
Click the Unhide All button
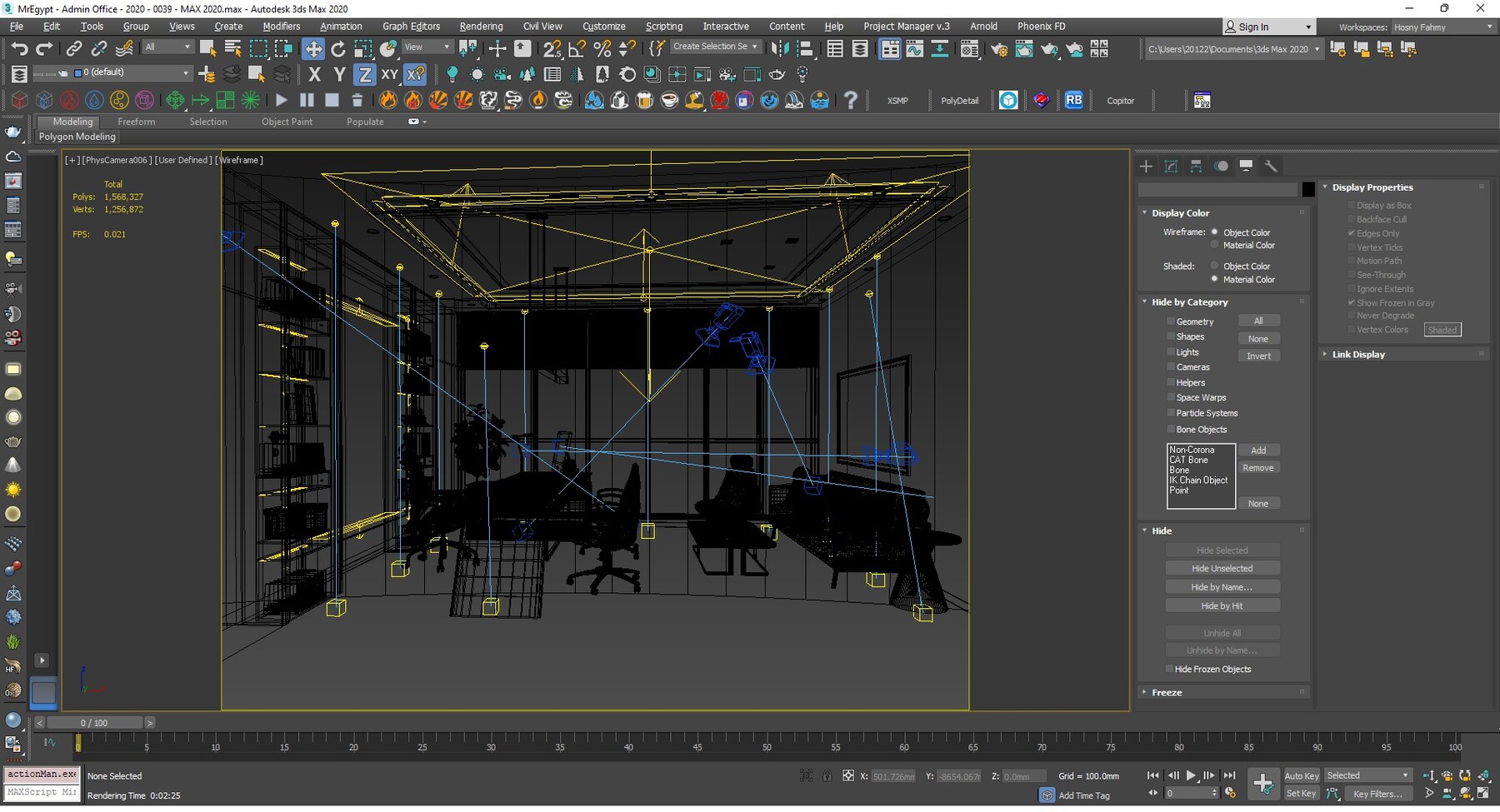(x=1222, y=632)
